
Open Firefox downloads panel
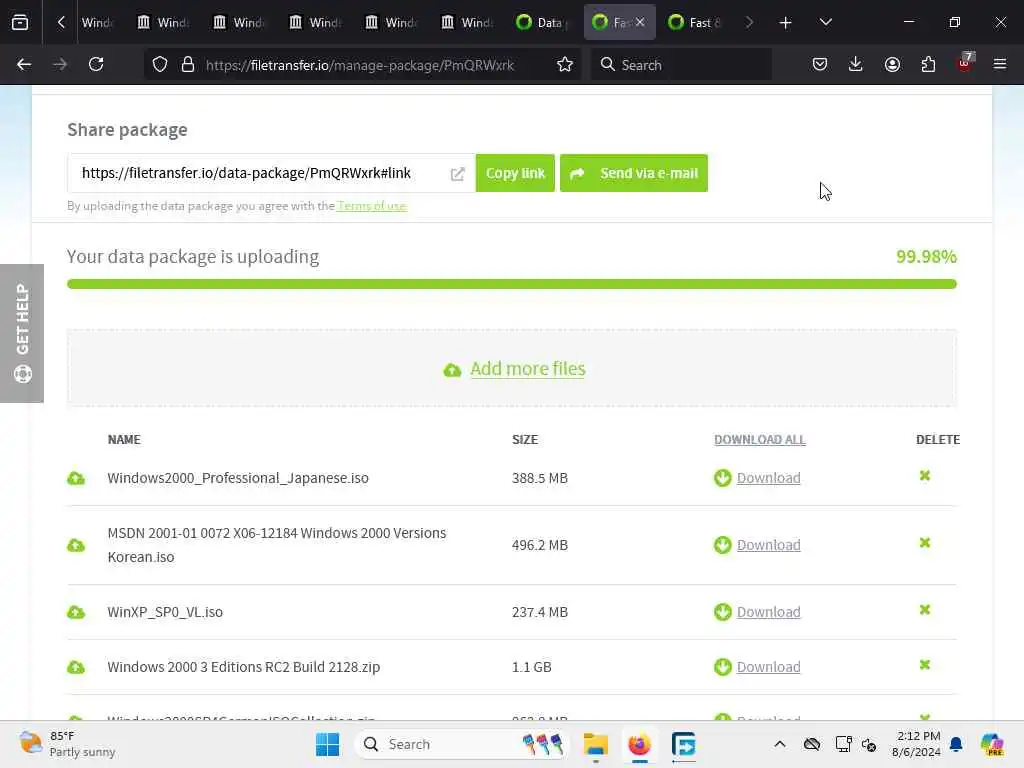[856, 65]
